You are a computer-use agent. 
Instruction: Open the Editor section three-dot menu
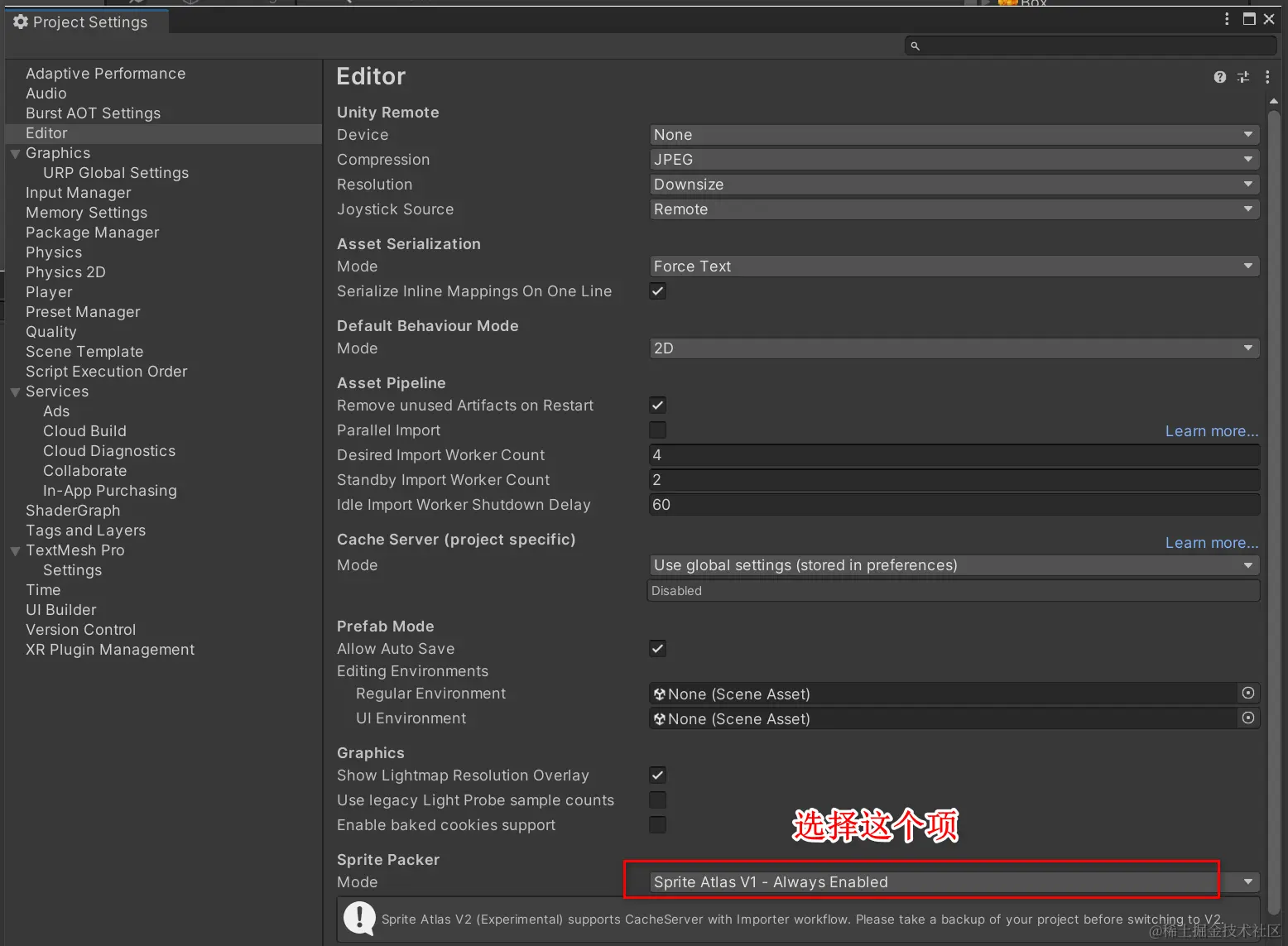coord(1267,77)
